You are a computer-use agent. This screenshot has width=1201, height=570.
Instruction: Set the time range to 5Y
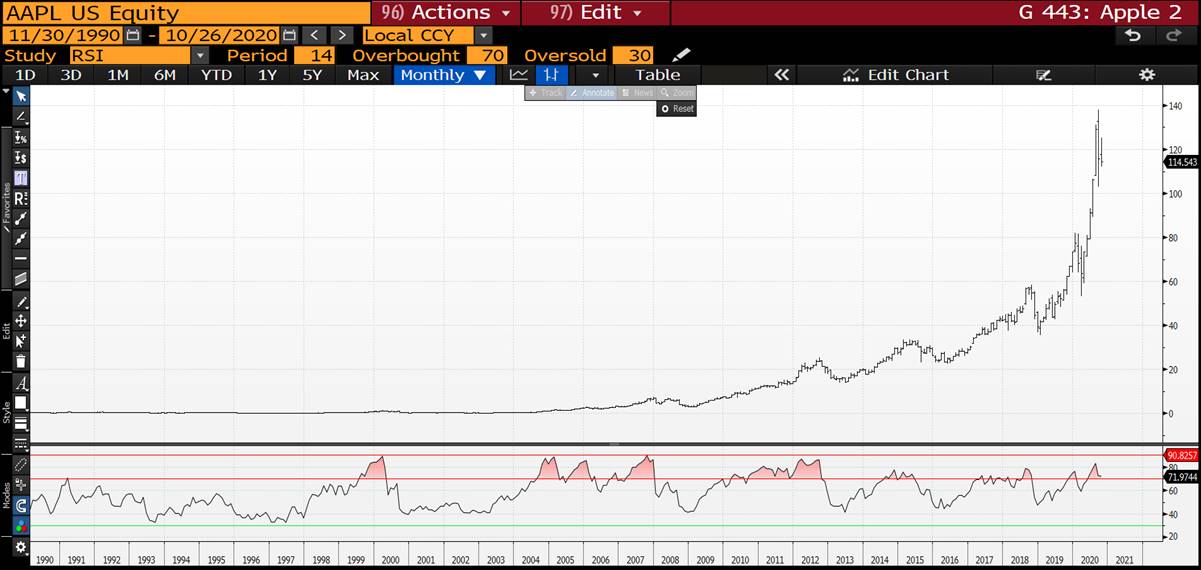[312, 75]
